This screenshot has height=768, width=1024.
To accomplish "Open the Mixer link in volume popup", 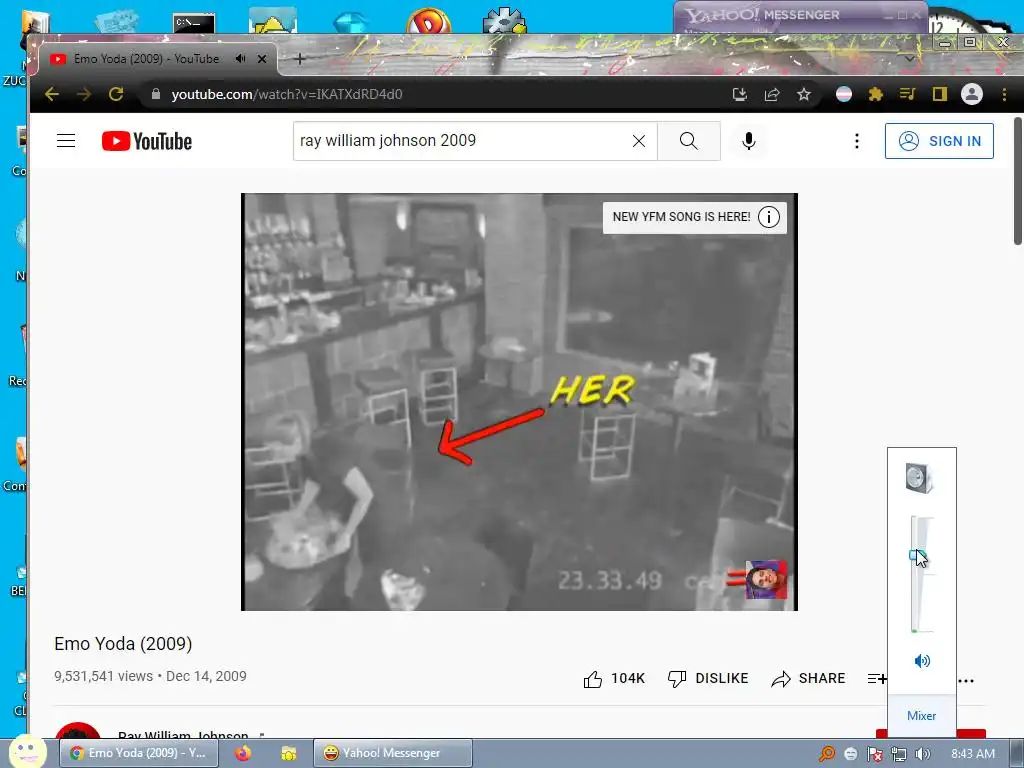I will pos(921,716).
